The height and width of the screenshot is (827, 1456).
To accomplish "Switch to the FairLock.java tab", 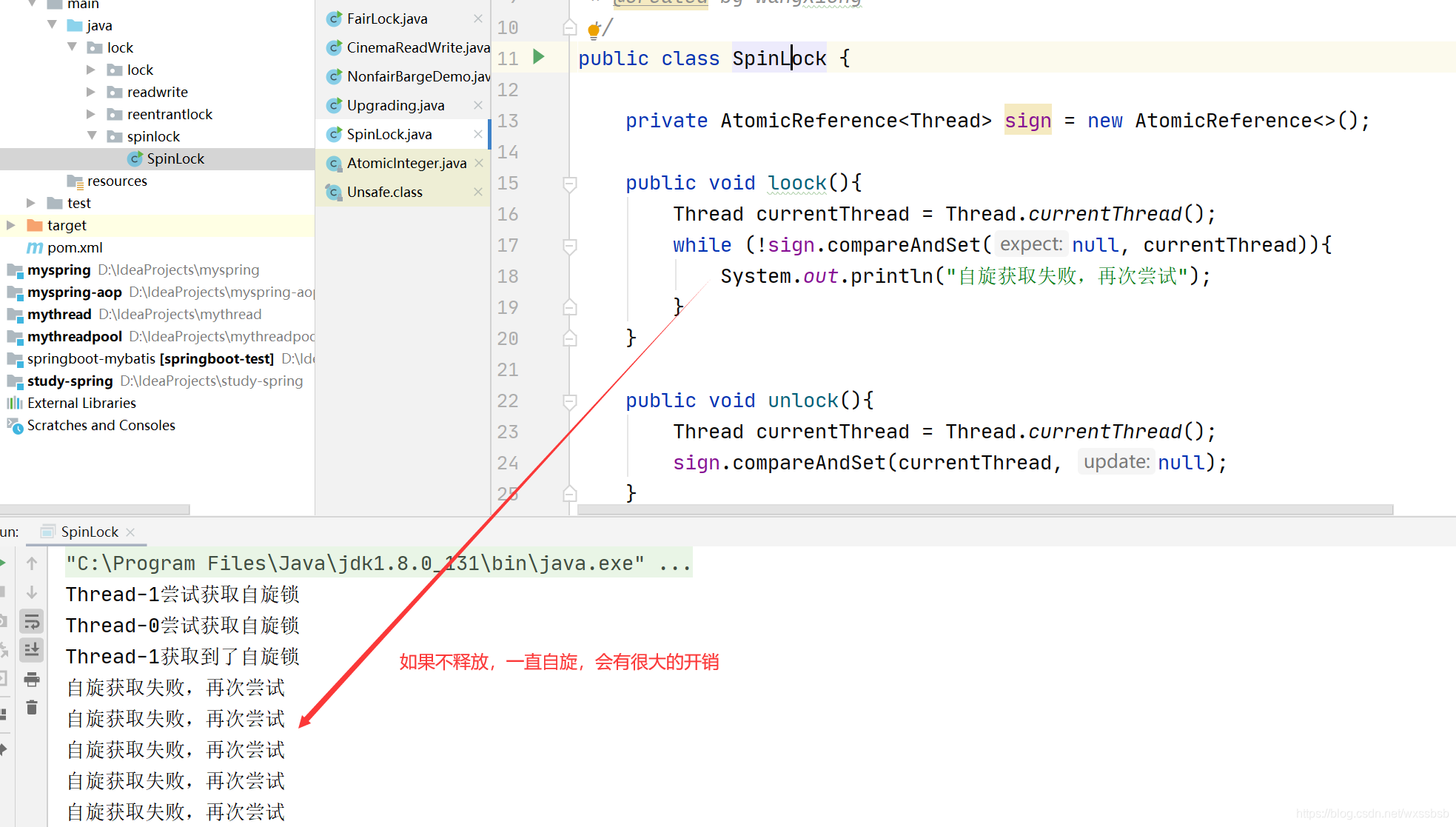I will [387, 19].
